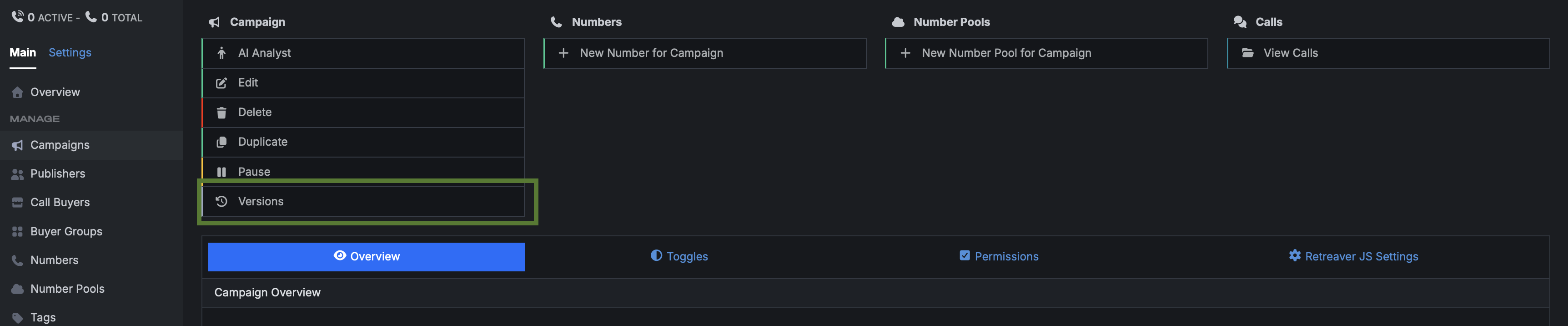Image resolution: width=1568 pixels, height=326 pixels.
Task: Click plus icon for New Number
Action: [563, 53]
